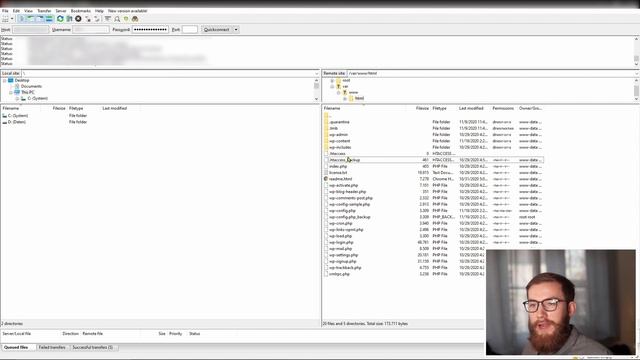Screen dimensions: 640x360
Task: Sort local list by Filename column
Action: 11,109
